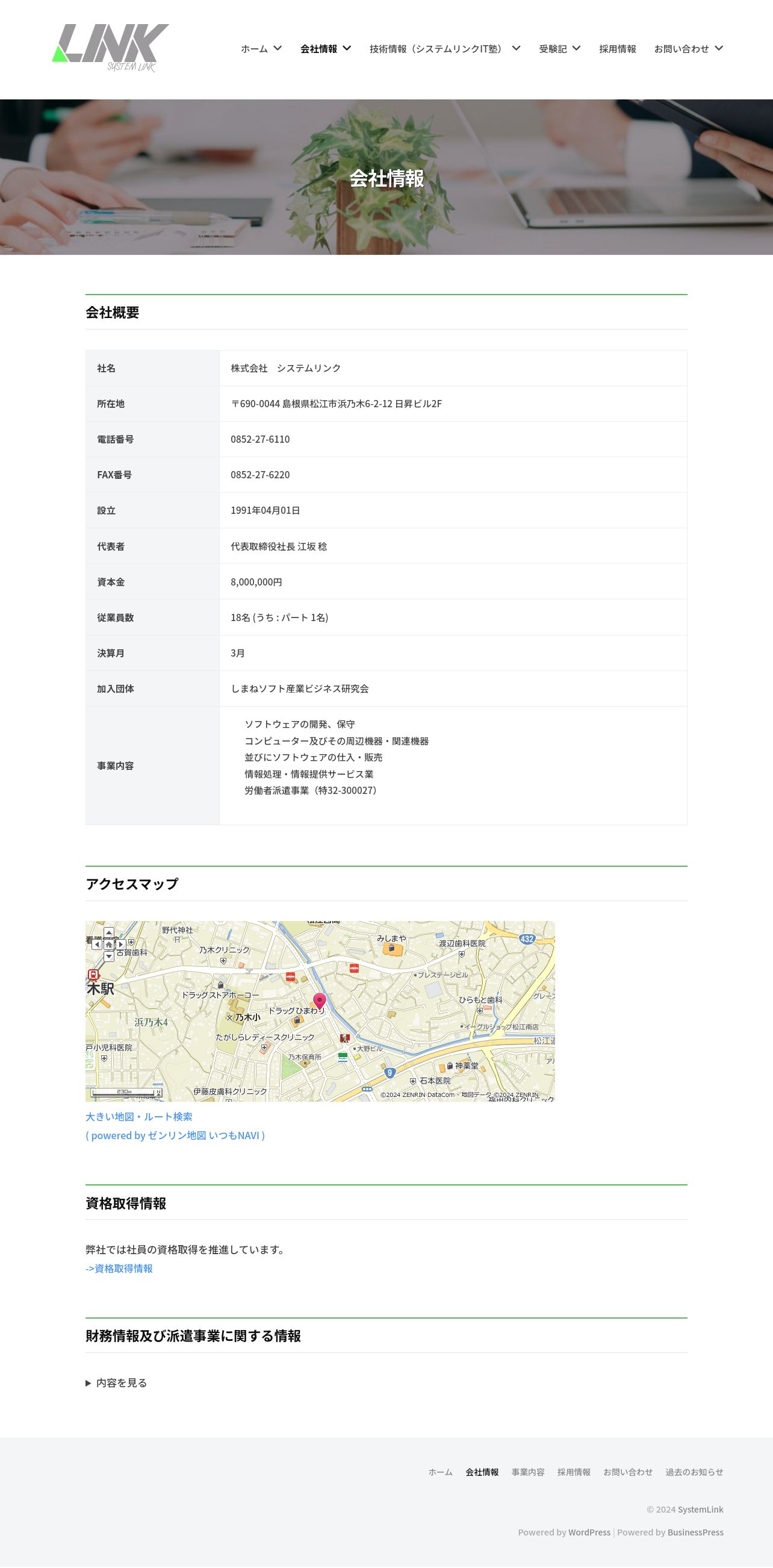Click the 決算月 value 3月
773x1568 pixels.
pyautogui.click(x=238, y=652)
